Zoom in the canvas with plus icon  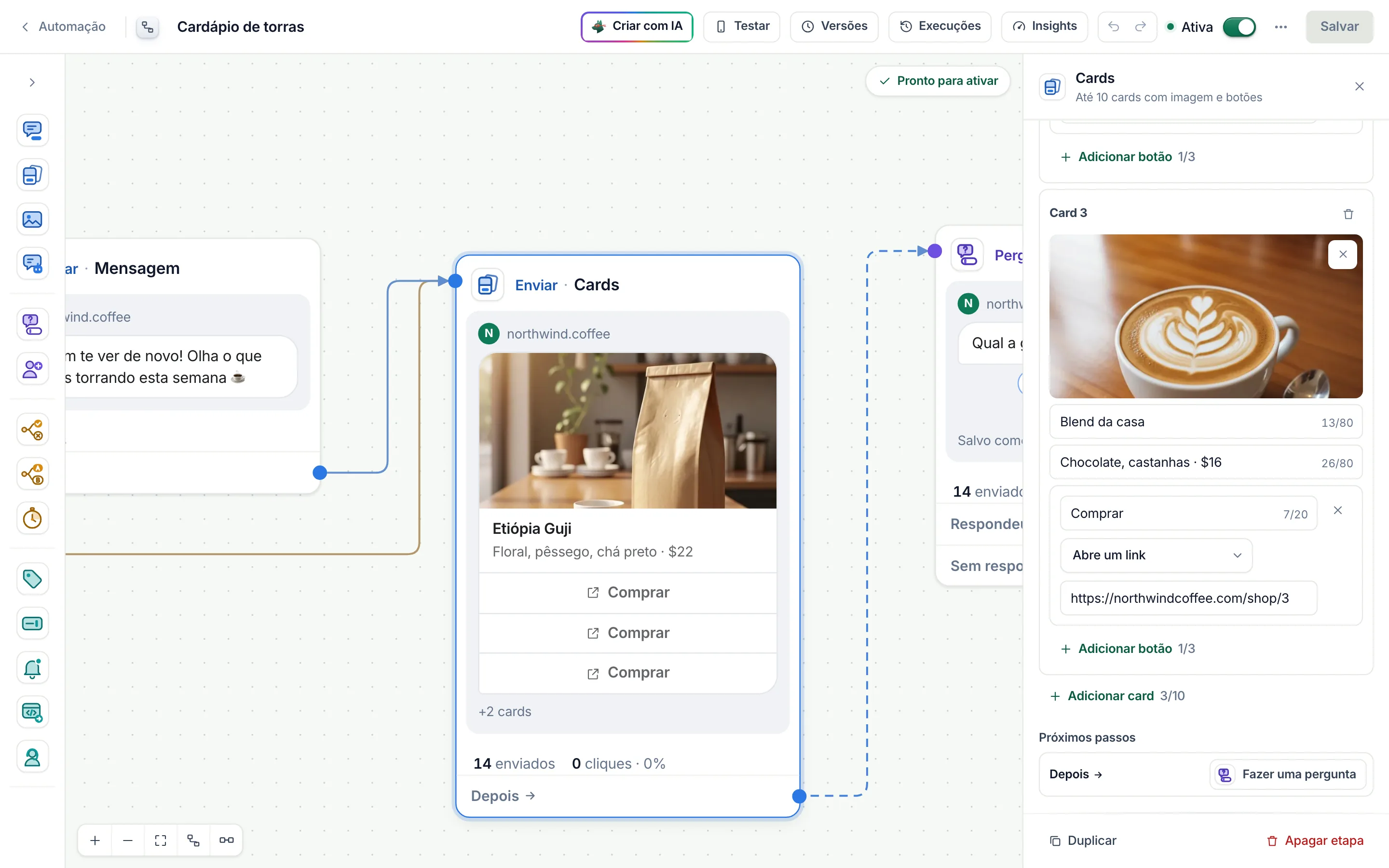[95, 841]
